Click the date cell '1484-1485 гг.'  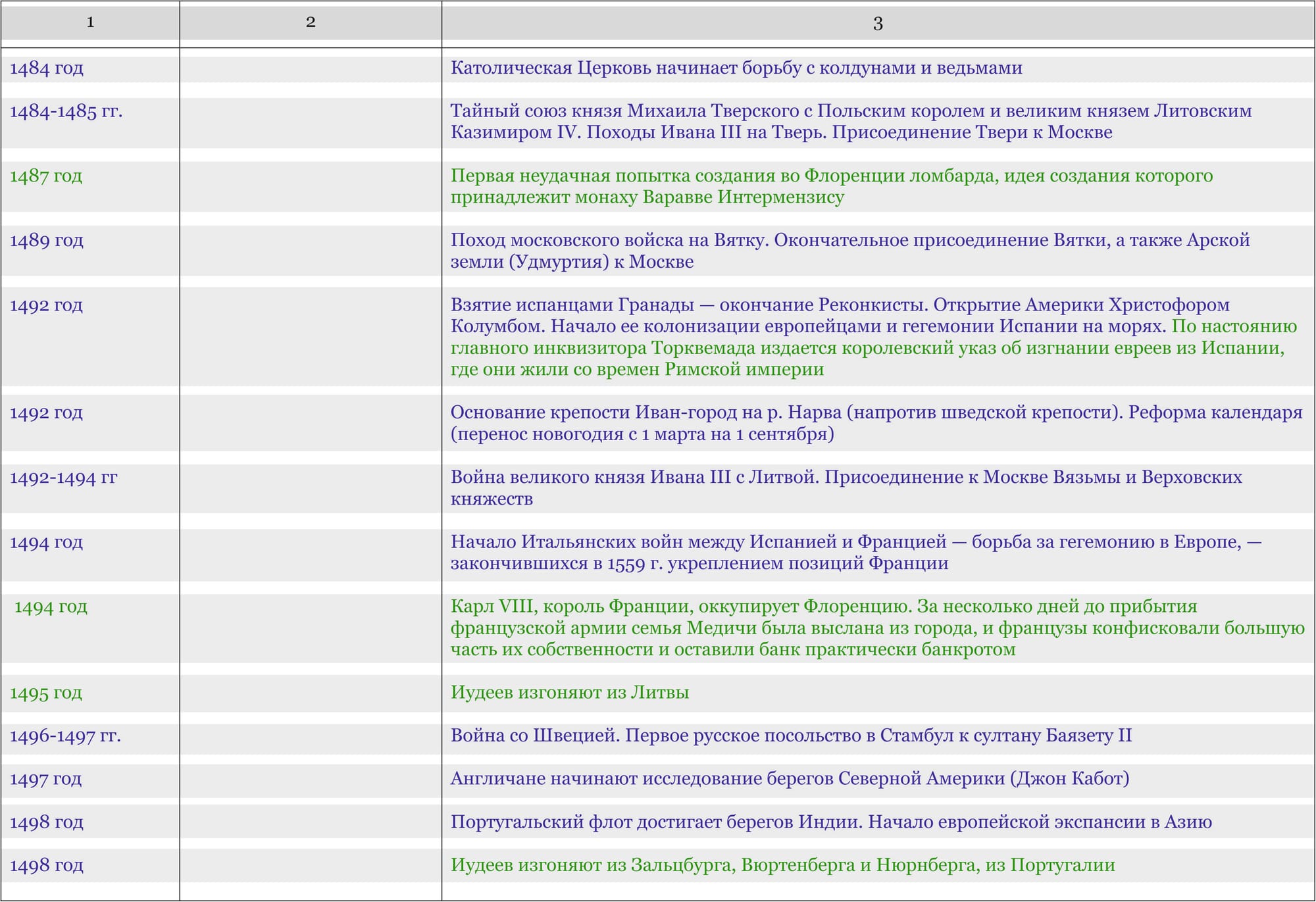click(66, 111)
